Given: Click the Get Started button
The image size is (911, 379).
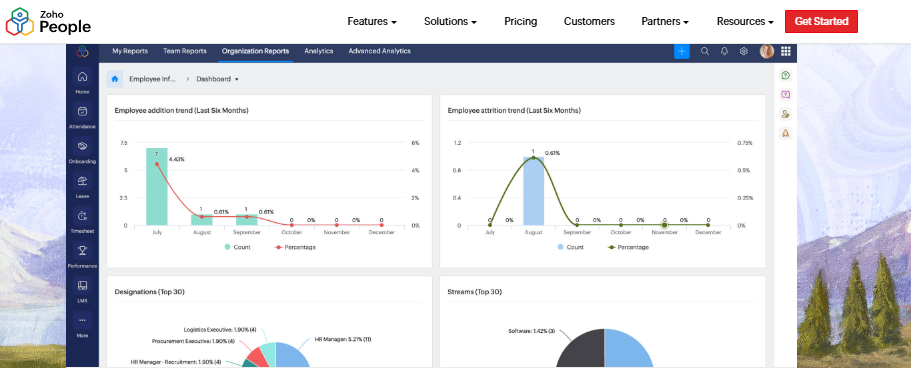Looking at the screenshot, I should (x=821, y=22).
